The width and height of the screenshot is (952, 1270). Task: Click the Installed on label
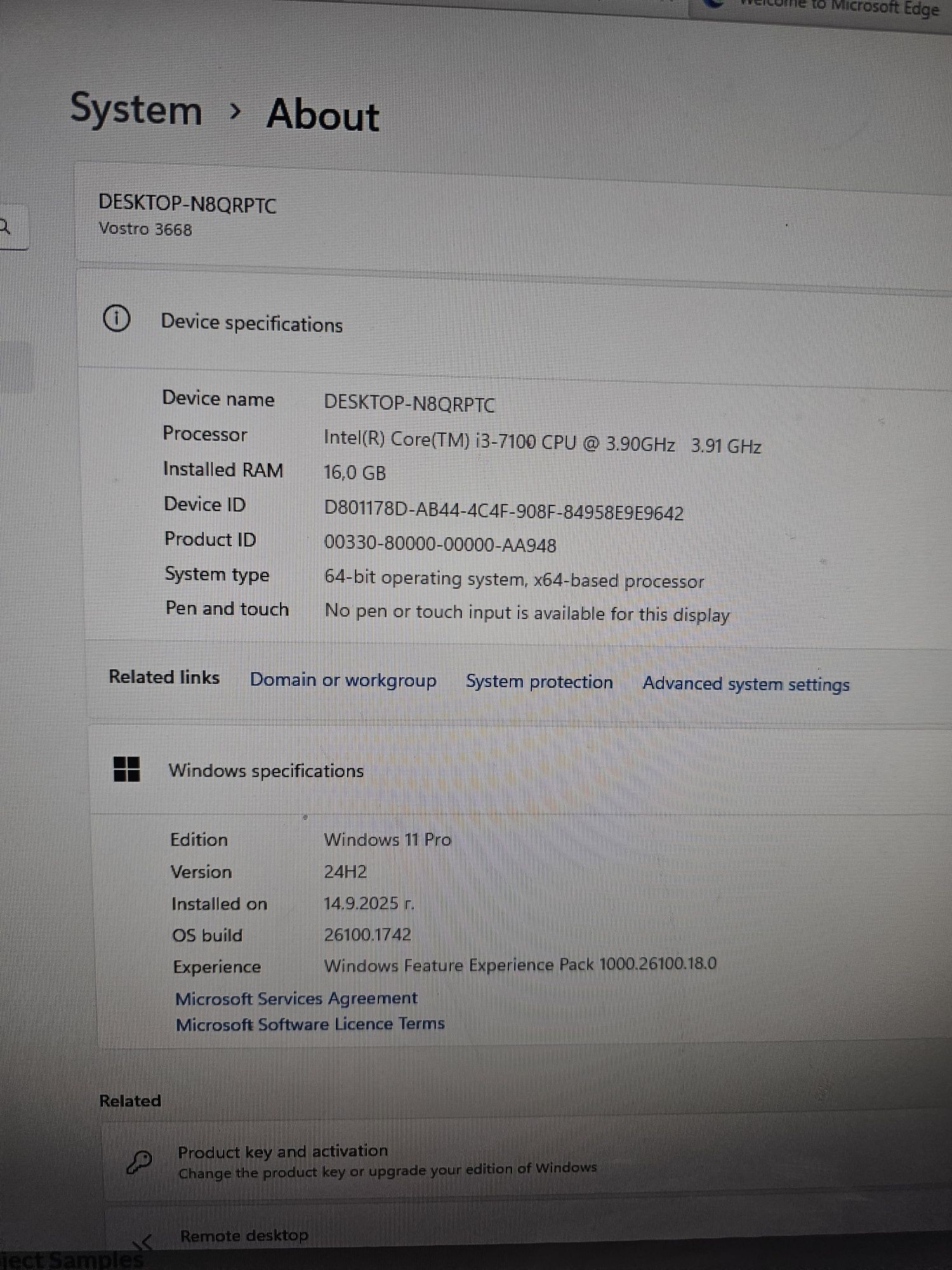(x=219, y=903)
